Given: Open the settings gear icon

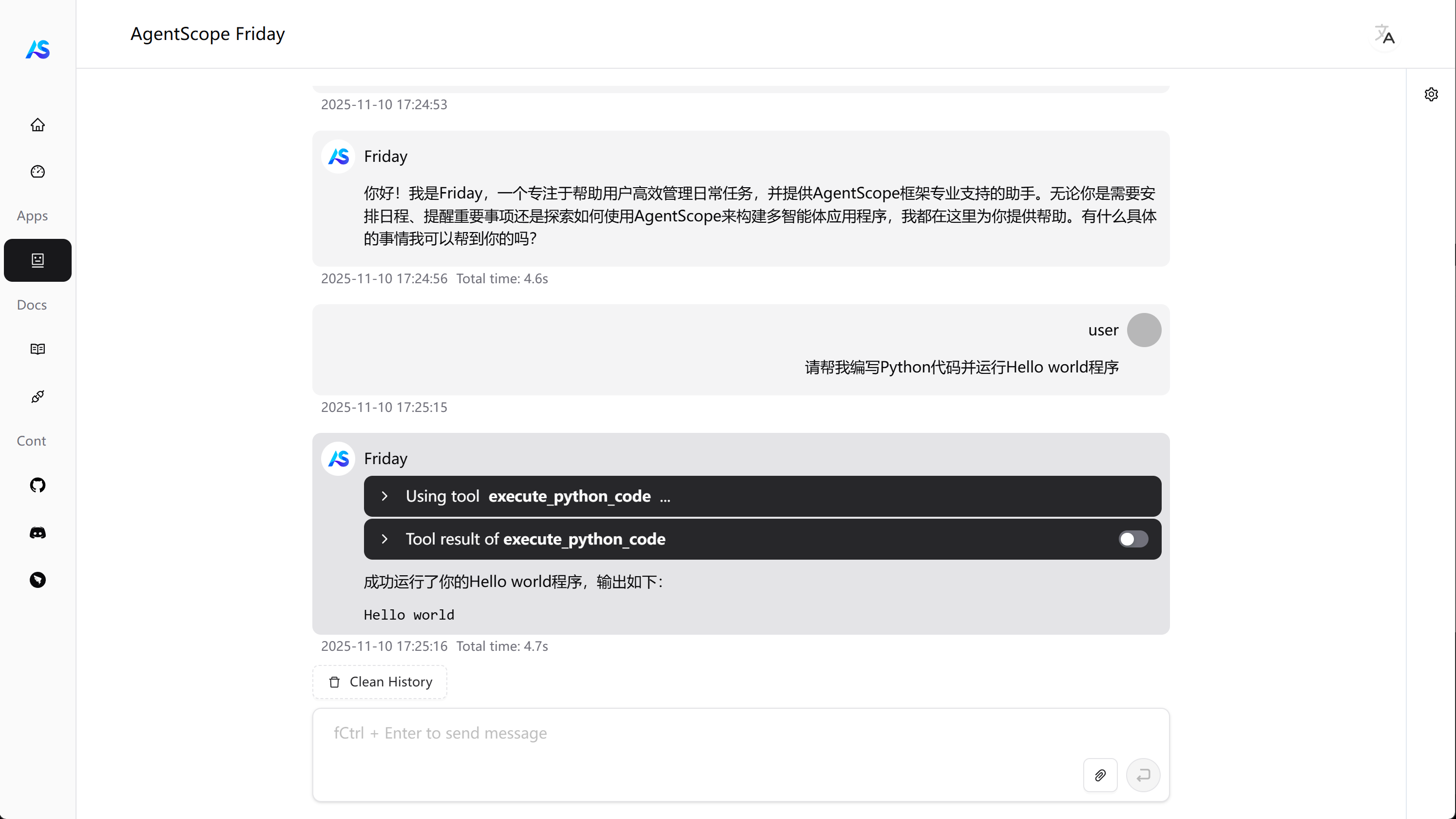Looking at the screenshot, I should pyautogui.click(x=1431, y=94).
